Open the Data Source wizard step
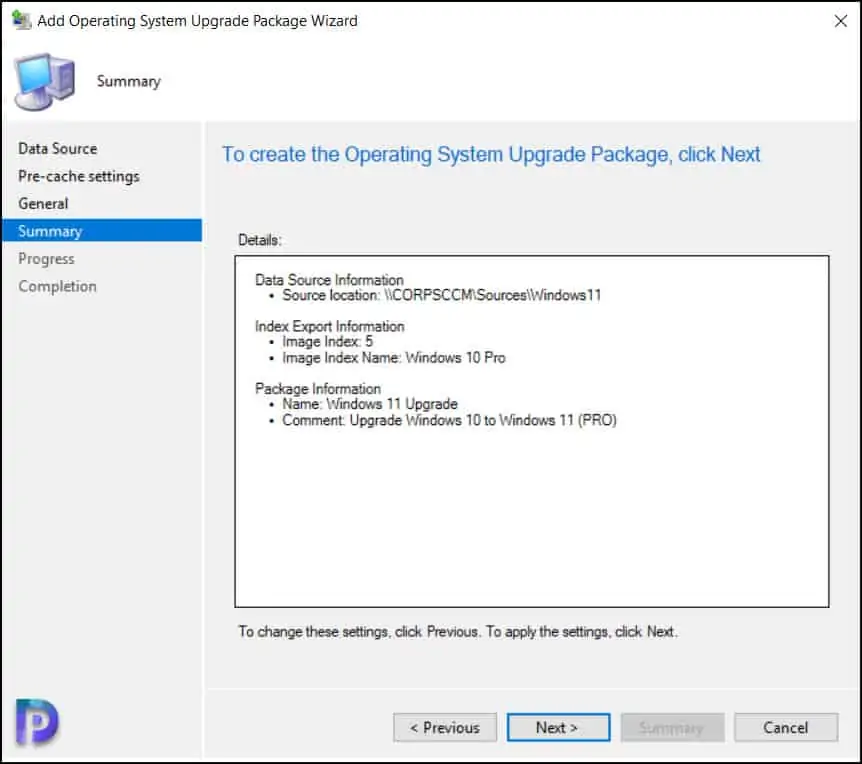The image size is (862, 764). click(58, 148)
